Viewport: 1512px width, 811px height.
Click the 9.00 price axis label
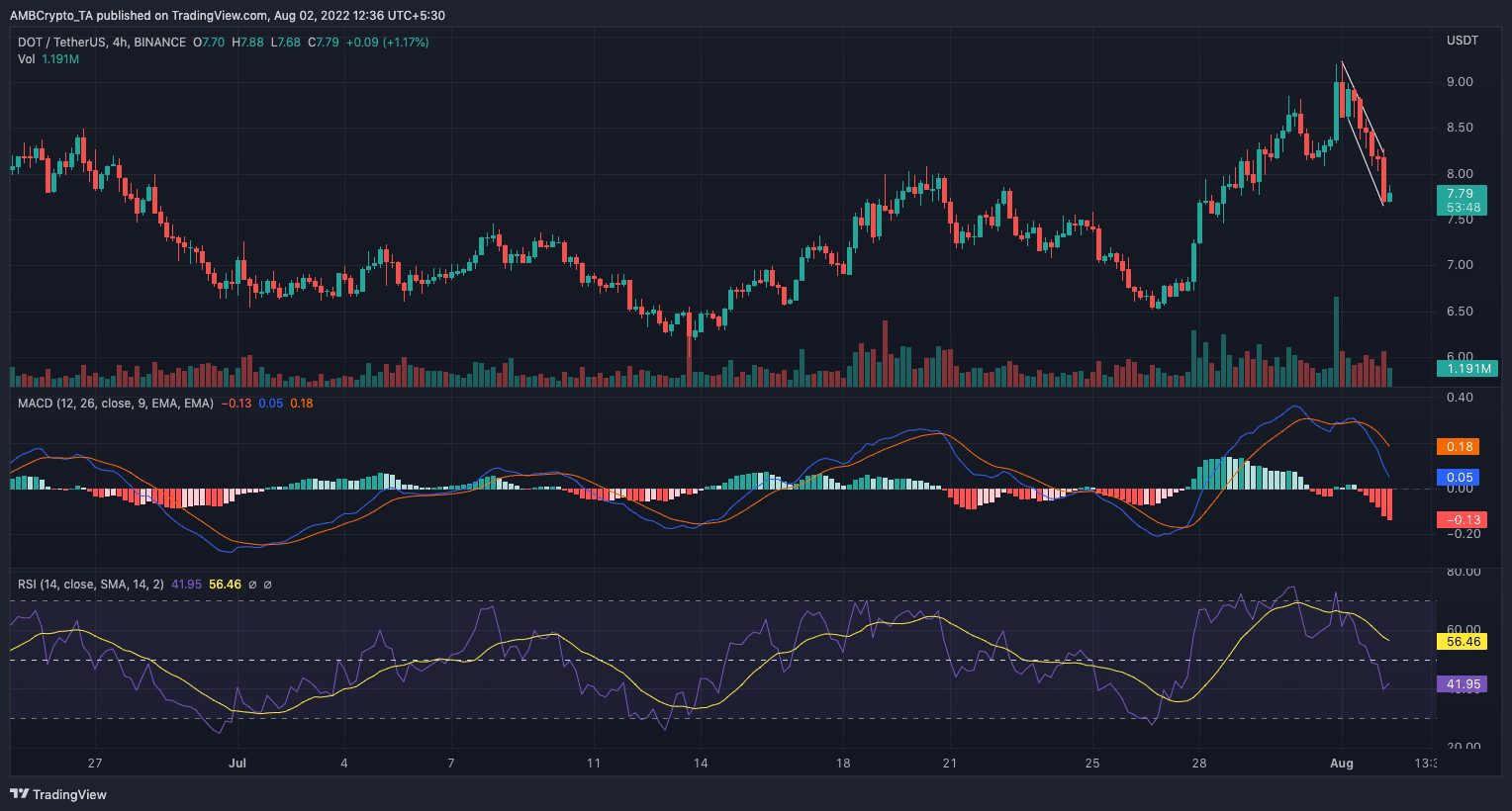pyautogui.click(x=1460, y=82)
